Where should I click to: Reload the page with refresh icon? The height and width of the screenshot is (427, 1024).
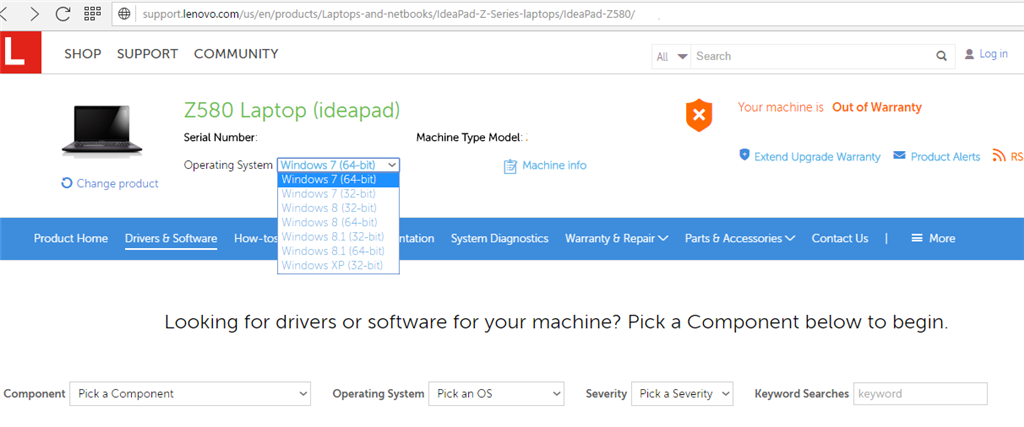(63, 14)
